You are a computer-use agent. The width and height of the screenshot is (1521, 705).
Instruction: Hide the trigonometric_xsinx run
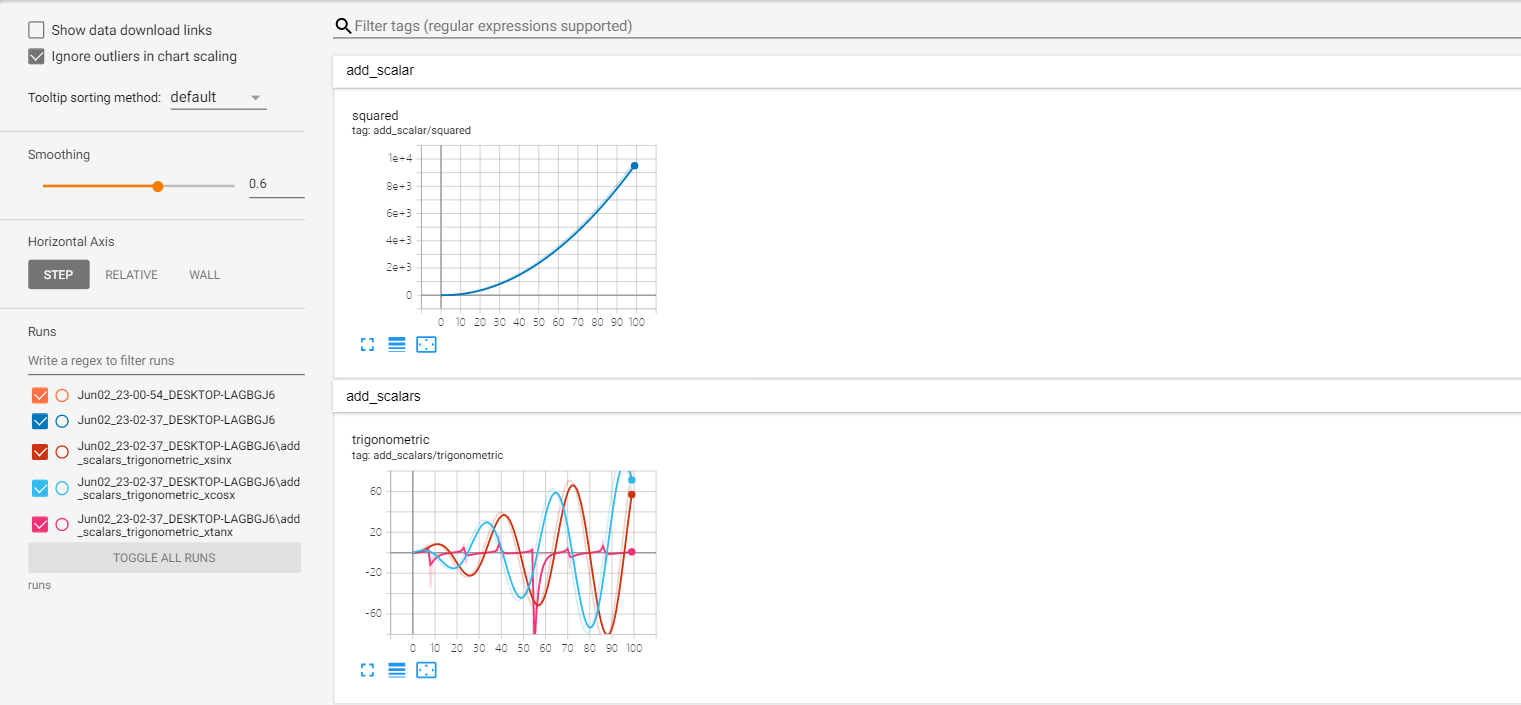pos(40,452)
